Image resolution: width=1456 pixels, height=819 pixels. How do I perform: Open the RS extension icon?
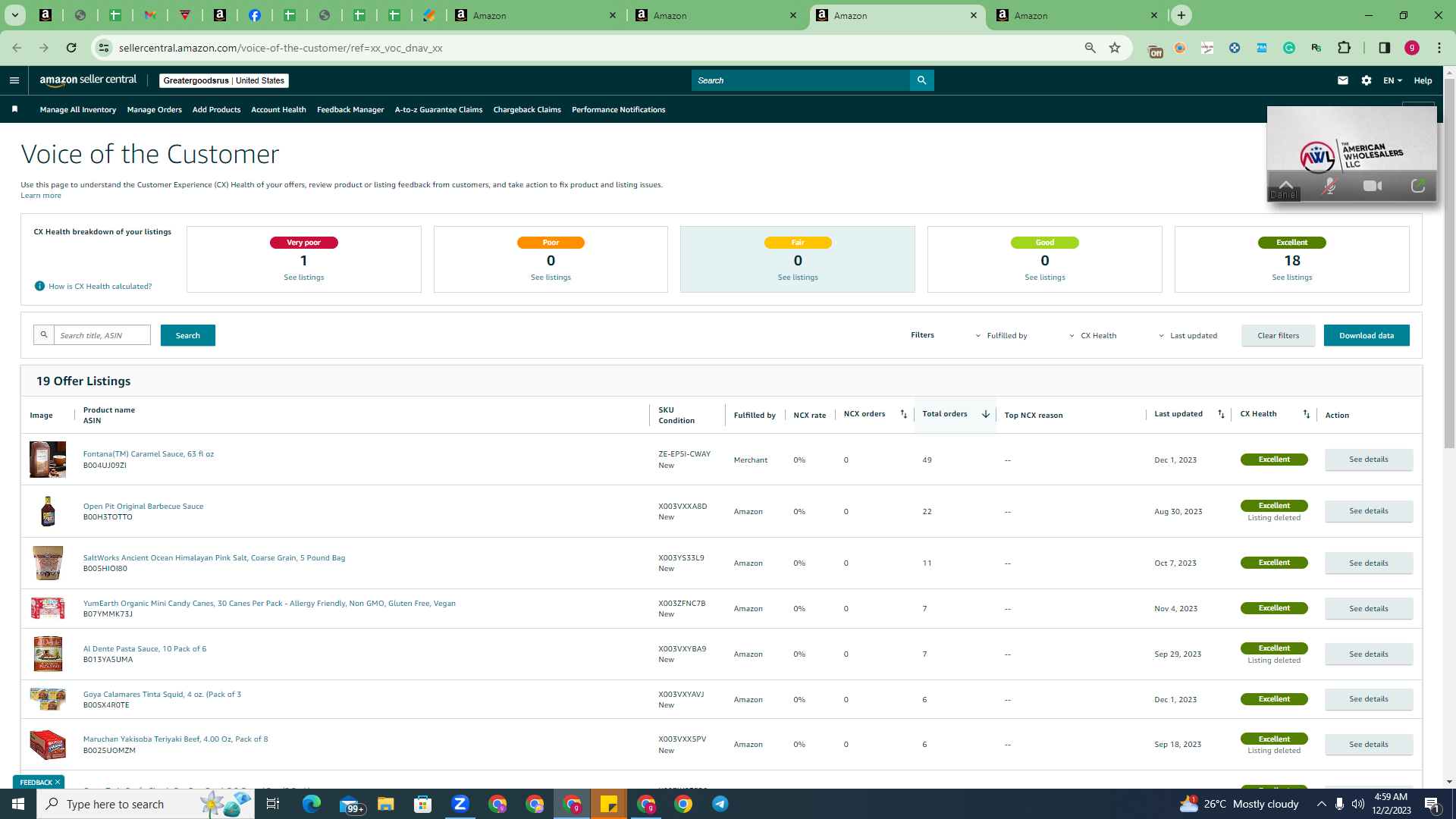tap(1316, 48)
